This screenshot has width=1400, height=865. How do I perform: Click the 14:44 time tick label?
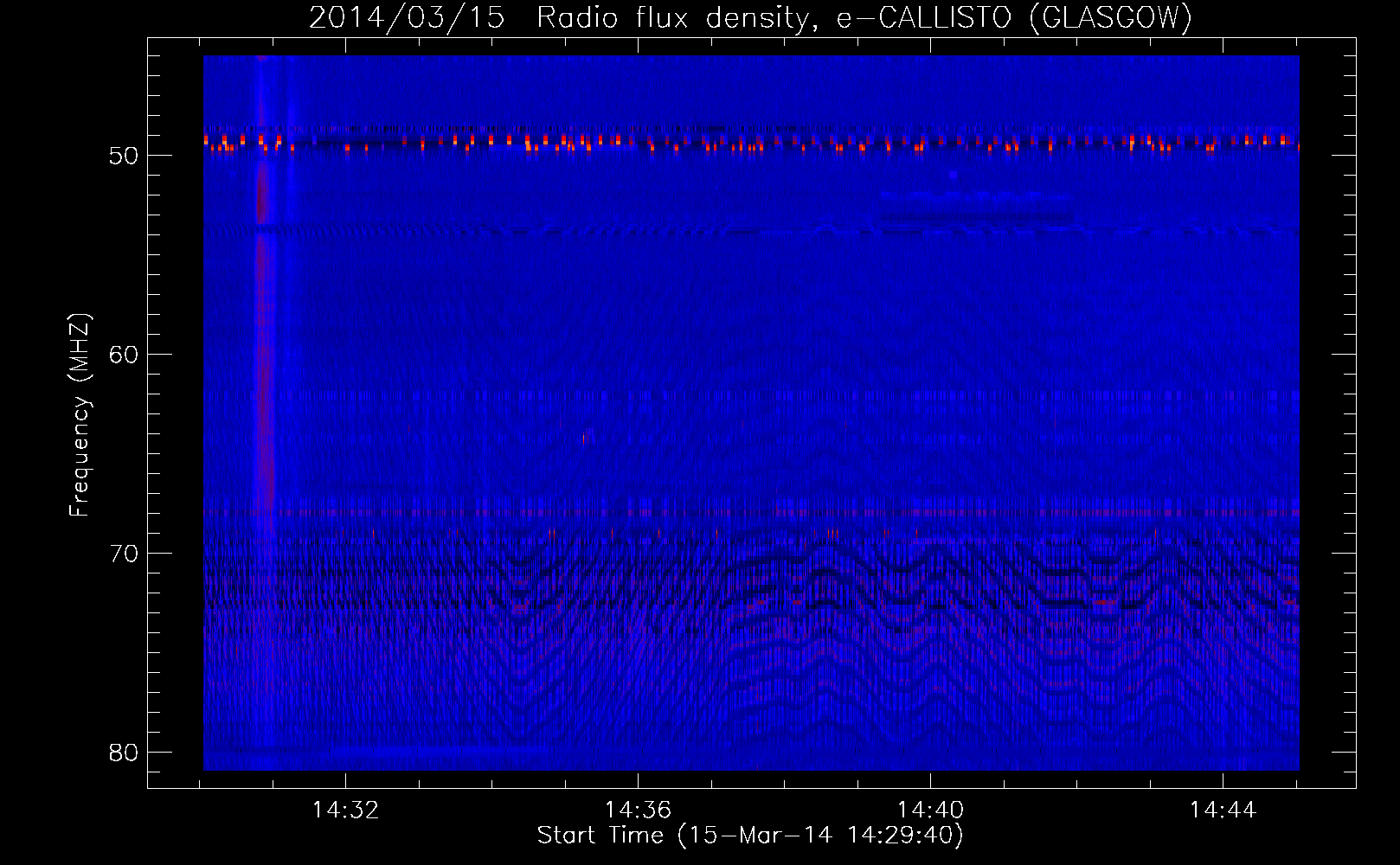coord(1223,811)
